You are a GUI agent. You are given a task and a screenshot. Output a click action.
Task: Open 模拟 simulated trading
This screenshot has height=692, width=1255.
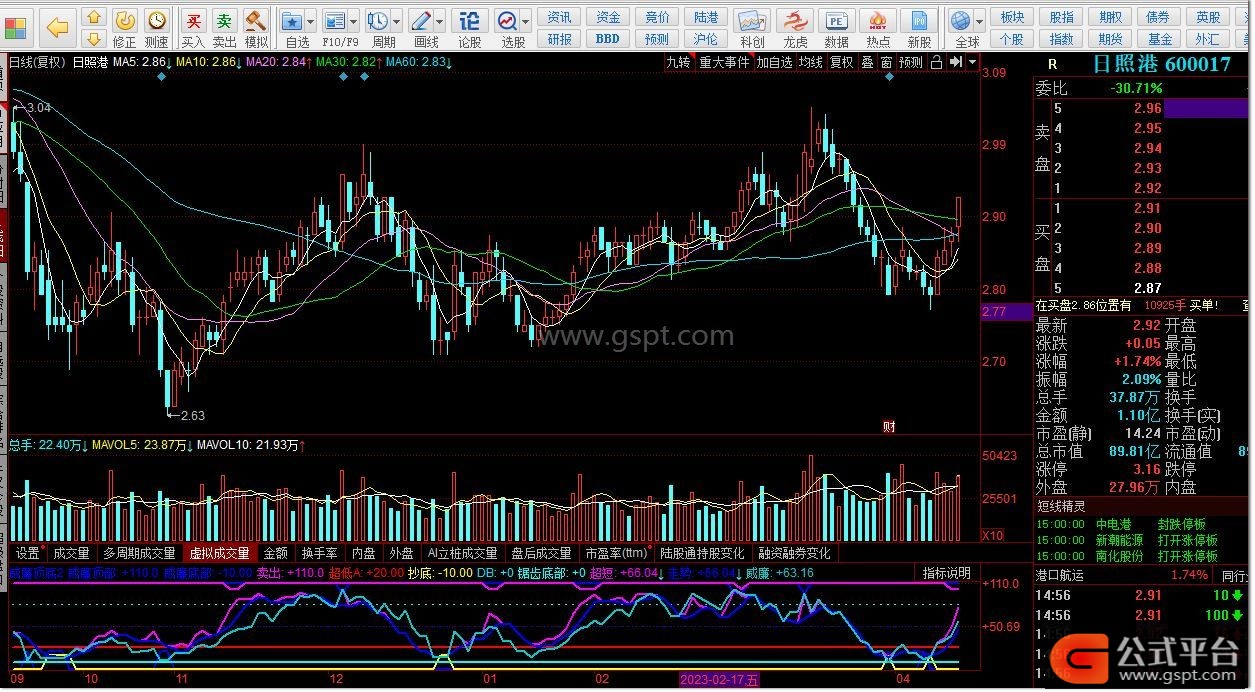(x=256, y=28)
